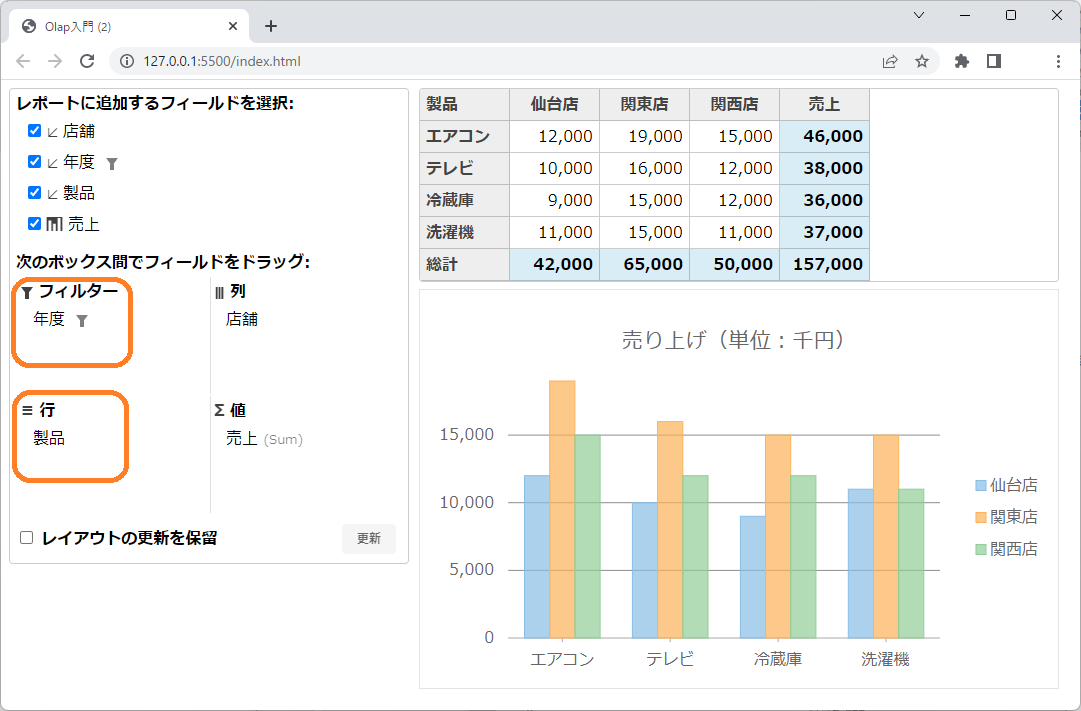This screenshot has width=1081, height=711.
Task: View site information icon in address bar
Action: pos(127,61)
